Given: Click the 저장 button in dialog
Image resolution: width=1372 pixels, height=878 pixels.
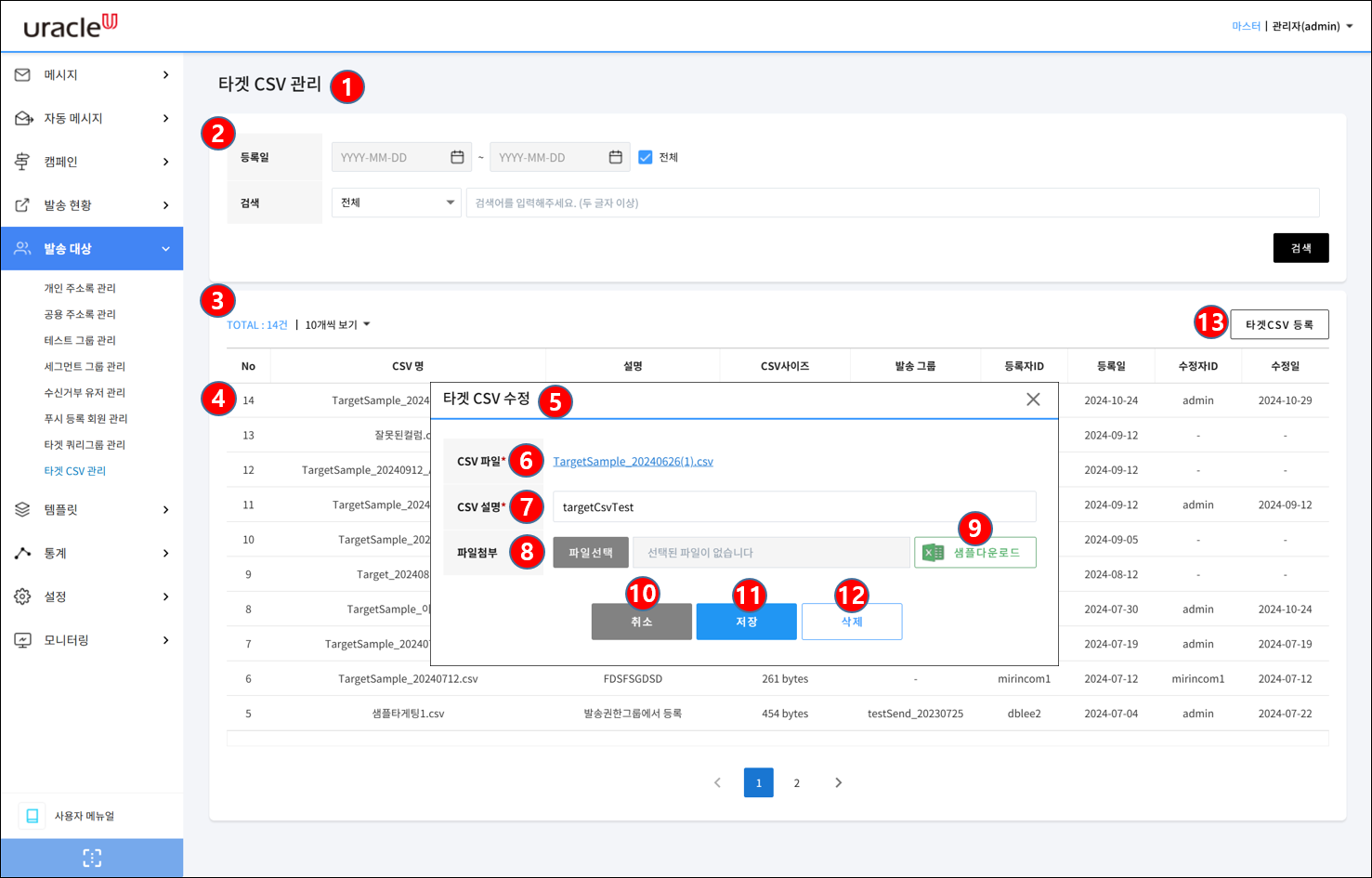Looking at the screenshot, I should (747, 622).
